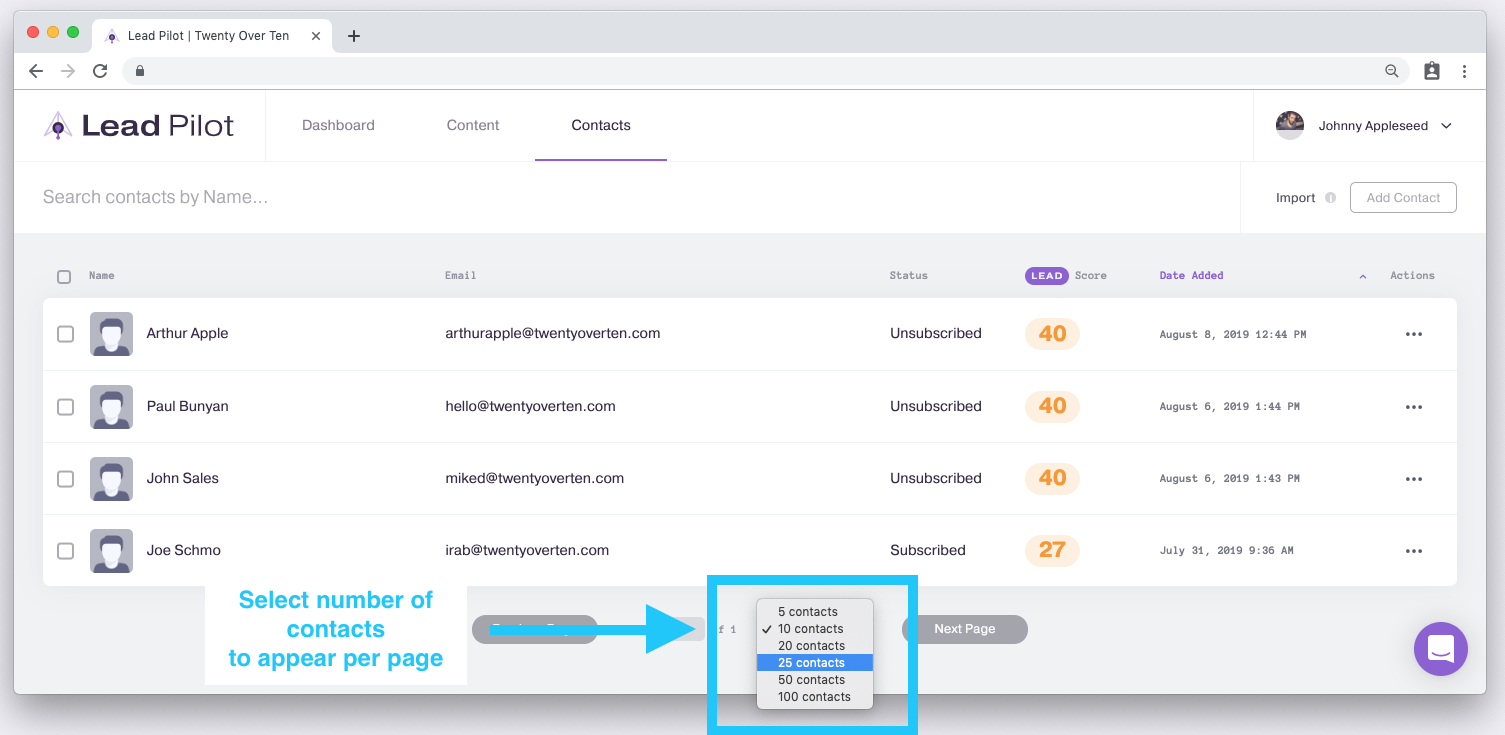Viewport: 1505px width, 735px height.
Task: Toggle sort arrow beside Date Added
Action: 1363,277
